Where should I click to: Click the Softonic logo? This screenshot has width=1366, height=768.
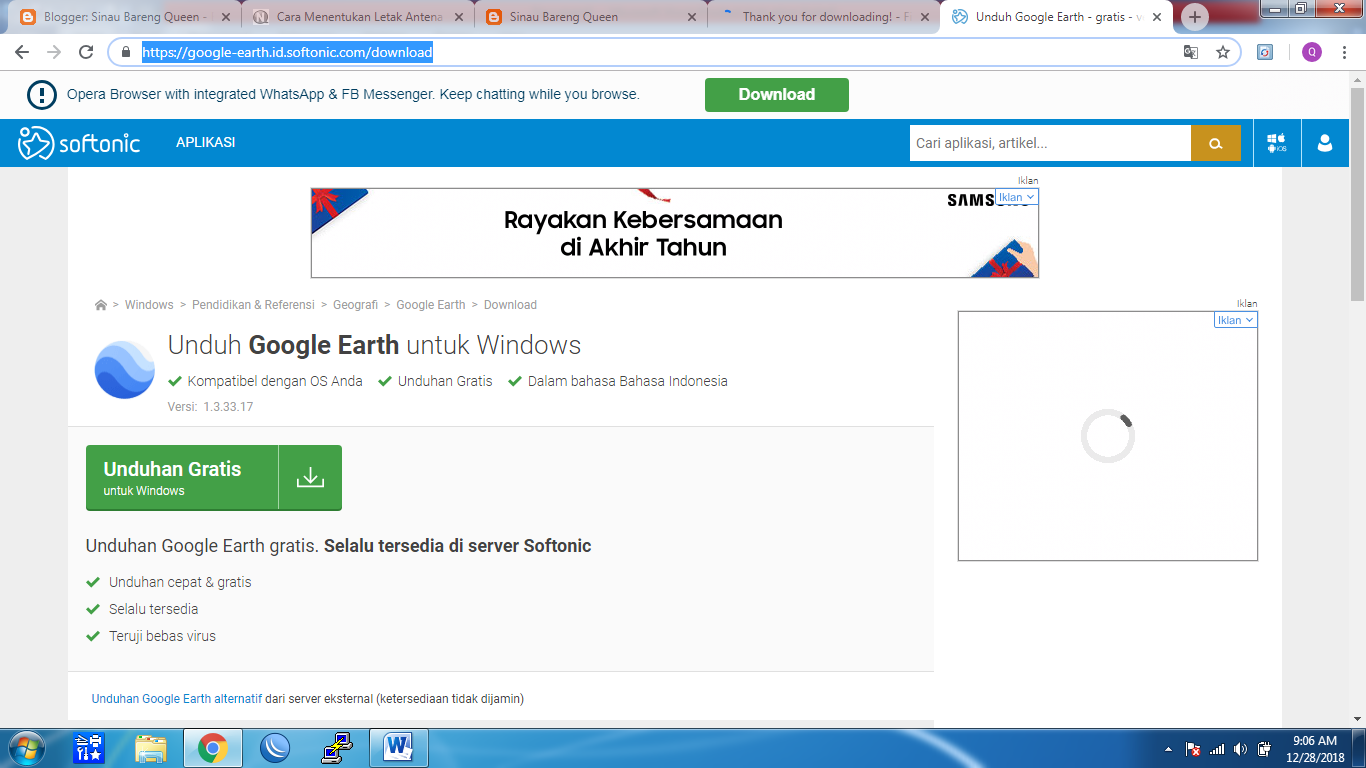coord(79,143)
